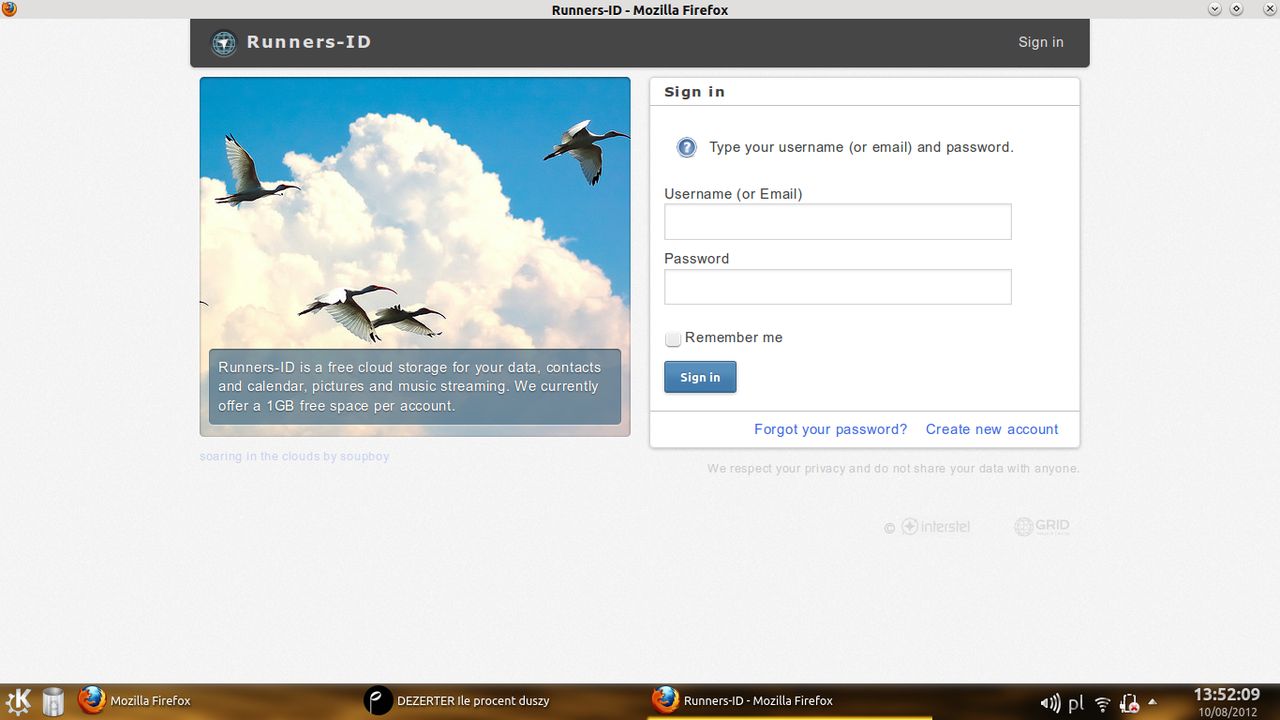The height and width of the screenshot is (720, 1280).
Task: Click the blue Sign in button
Action: (x=700, y=377)
